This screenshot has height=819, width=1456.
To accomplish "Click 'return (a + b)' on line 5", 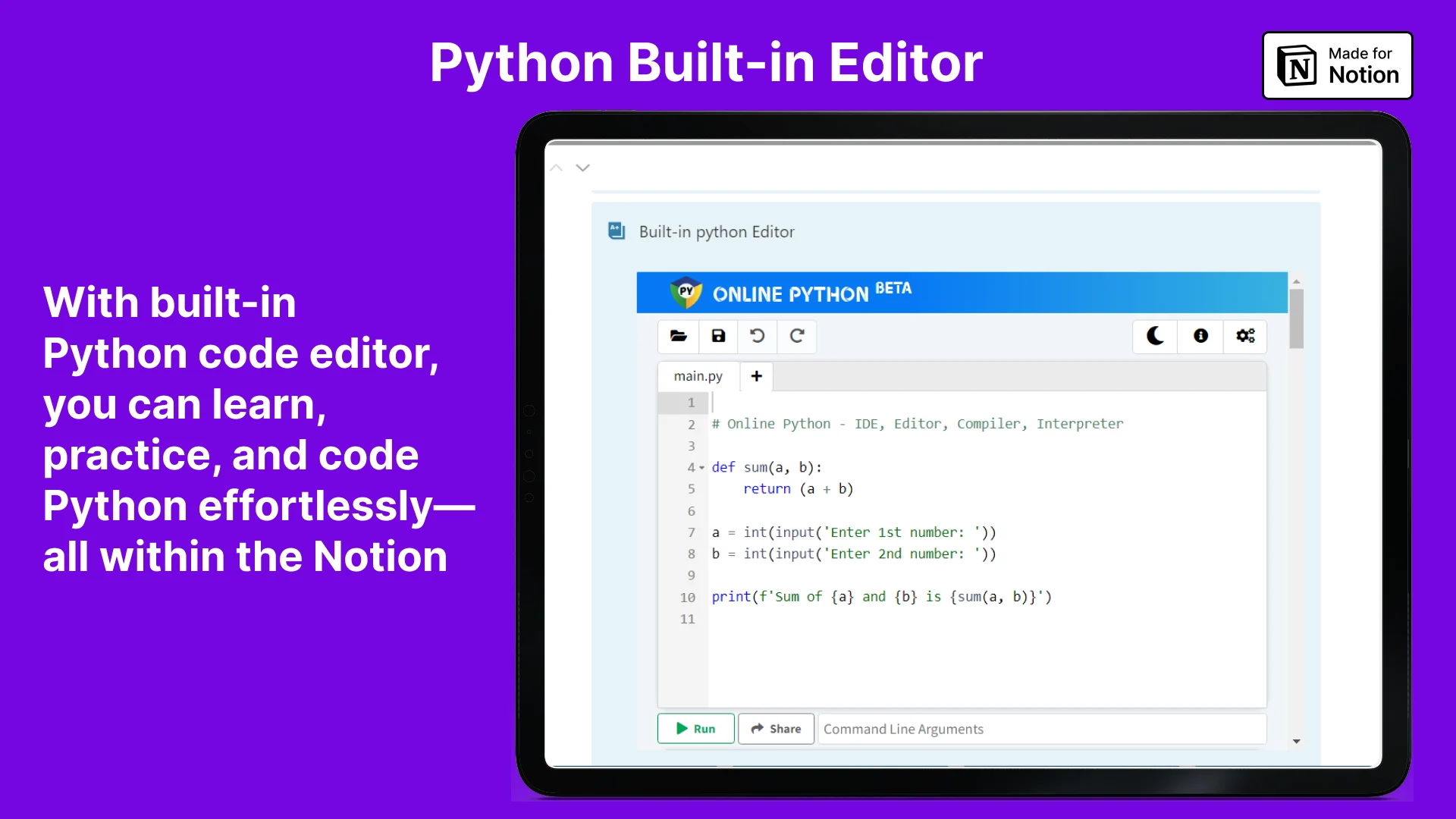I will tap(798, 489).
